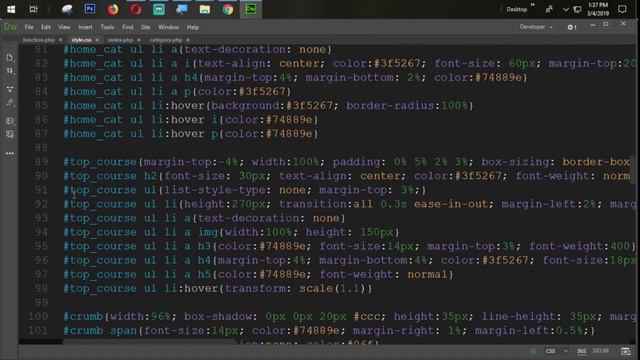Image resolution: width=640 pixels, height=360 pixels.
Task: Close the category.php tab
Action: [x=188, y=40]
